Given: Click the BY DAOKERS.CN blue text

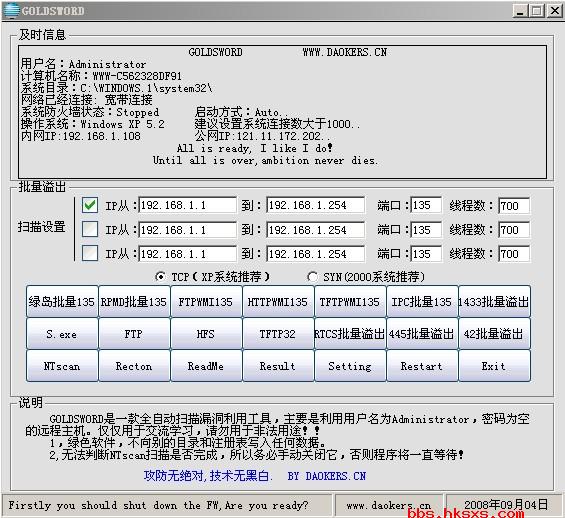Looking at the screenshot, I should click(x=327, y=476).
